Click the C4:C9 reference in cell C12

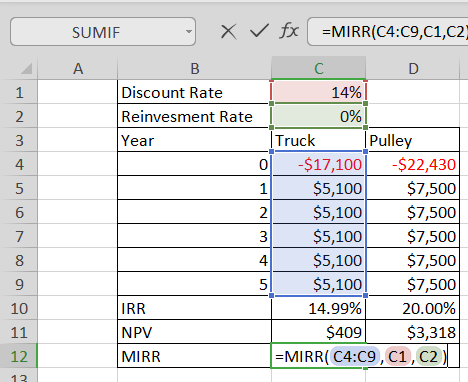pyautogui.click(x=355, y=357)
